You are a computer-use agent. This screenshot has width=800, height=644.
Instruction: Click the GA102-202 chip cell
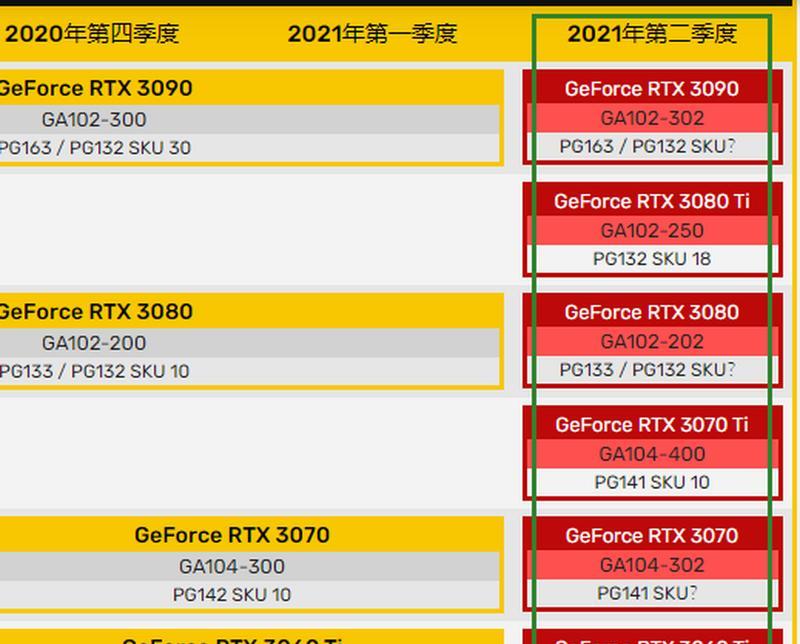click(x=652, y=342)
